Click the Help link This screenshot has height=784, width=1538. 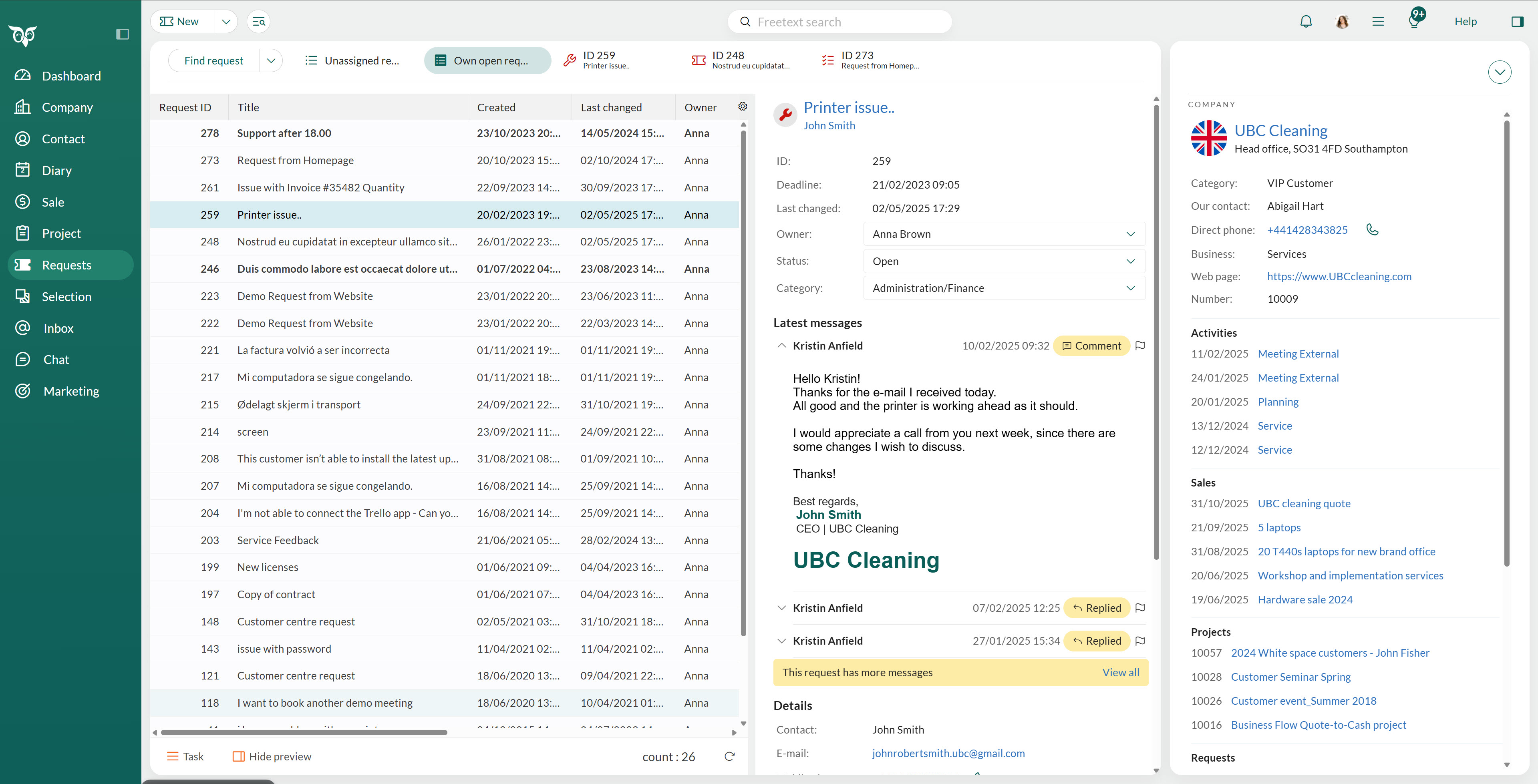(x=1465, y=22)
